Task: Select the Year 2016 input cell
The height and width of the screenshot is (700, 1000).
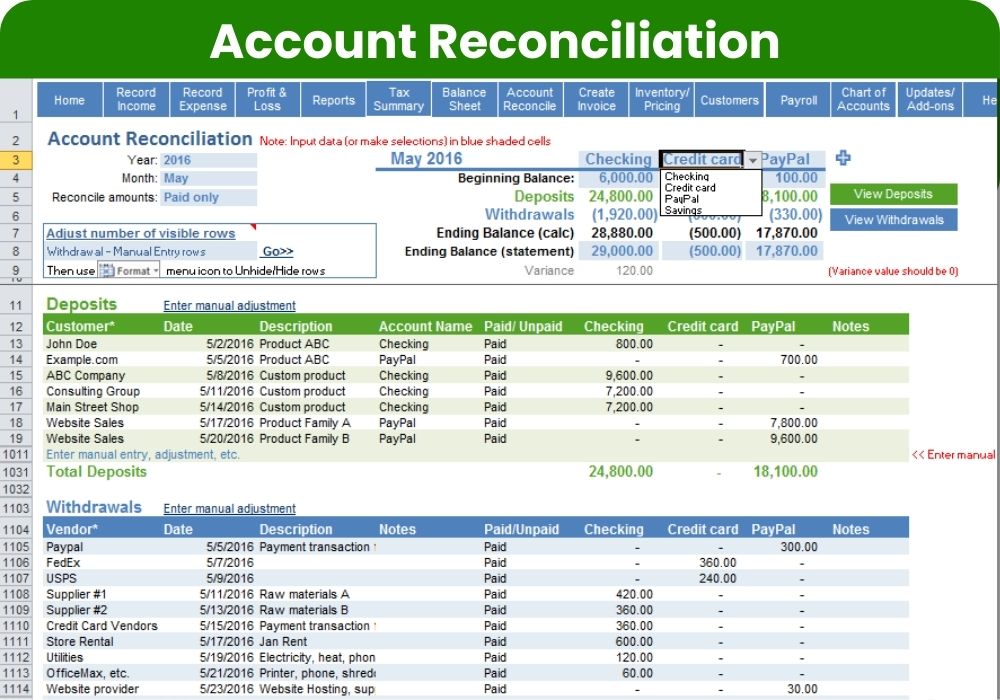Action: coord(208,160)
